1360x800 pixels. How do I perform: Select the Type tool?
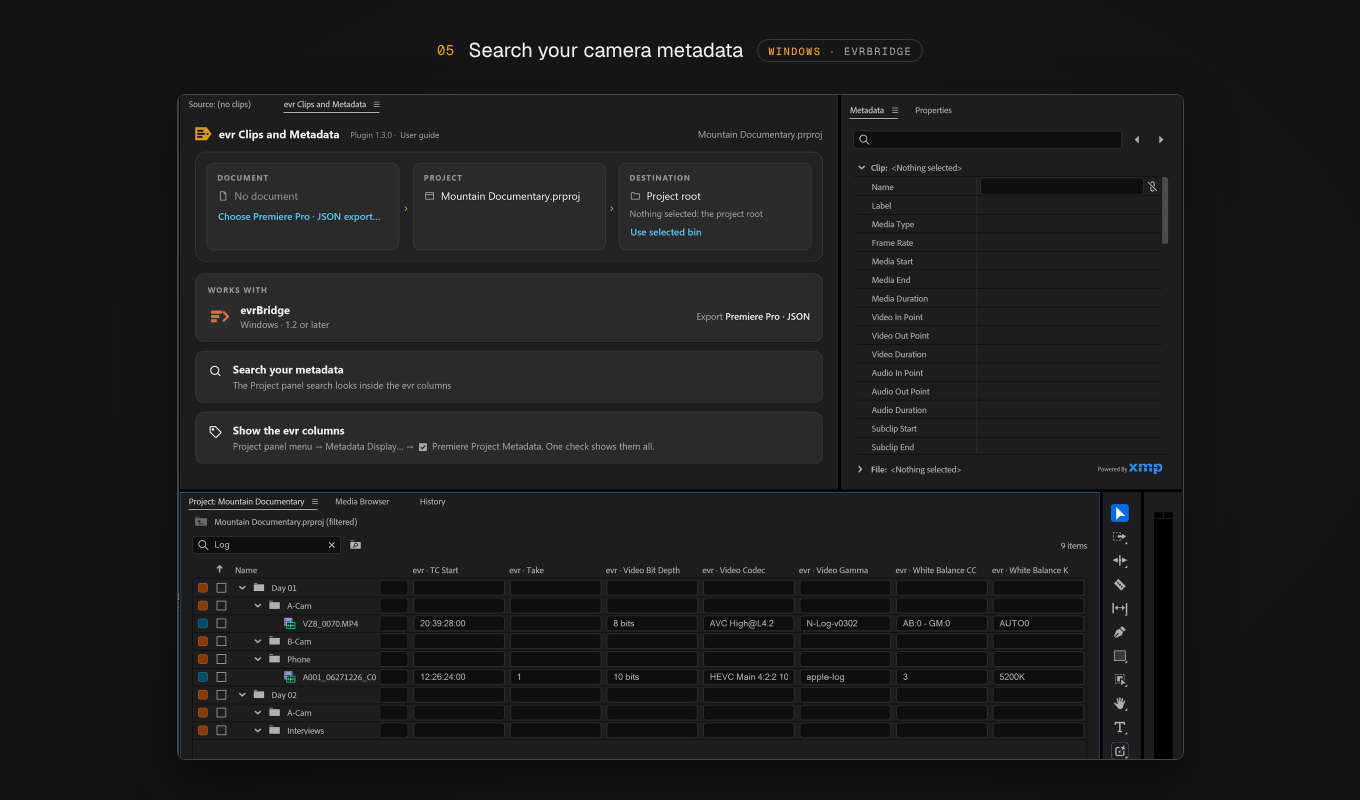pyautogui.click(x=1120, y=728)
